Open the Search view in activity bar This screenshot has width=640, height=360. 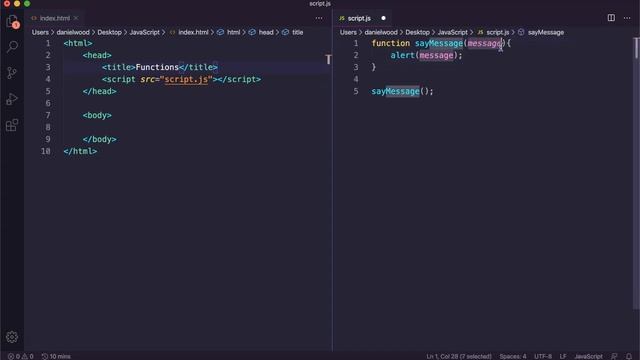[12, 47]
